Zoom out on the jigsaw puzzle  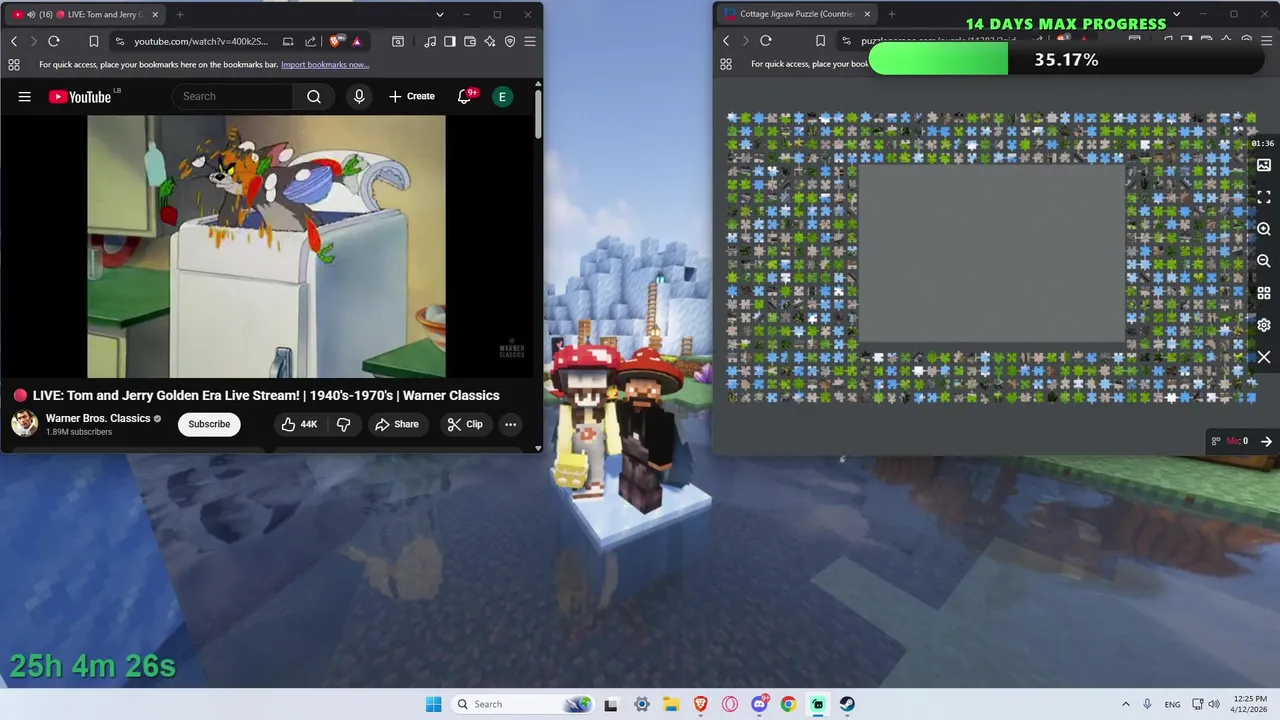tap(1264, 261)
